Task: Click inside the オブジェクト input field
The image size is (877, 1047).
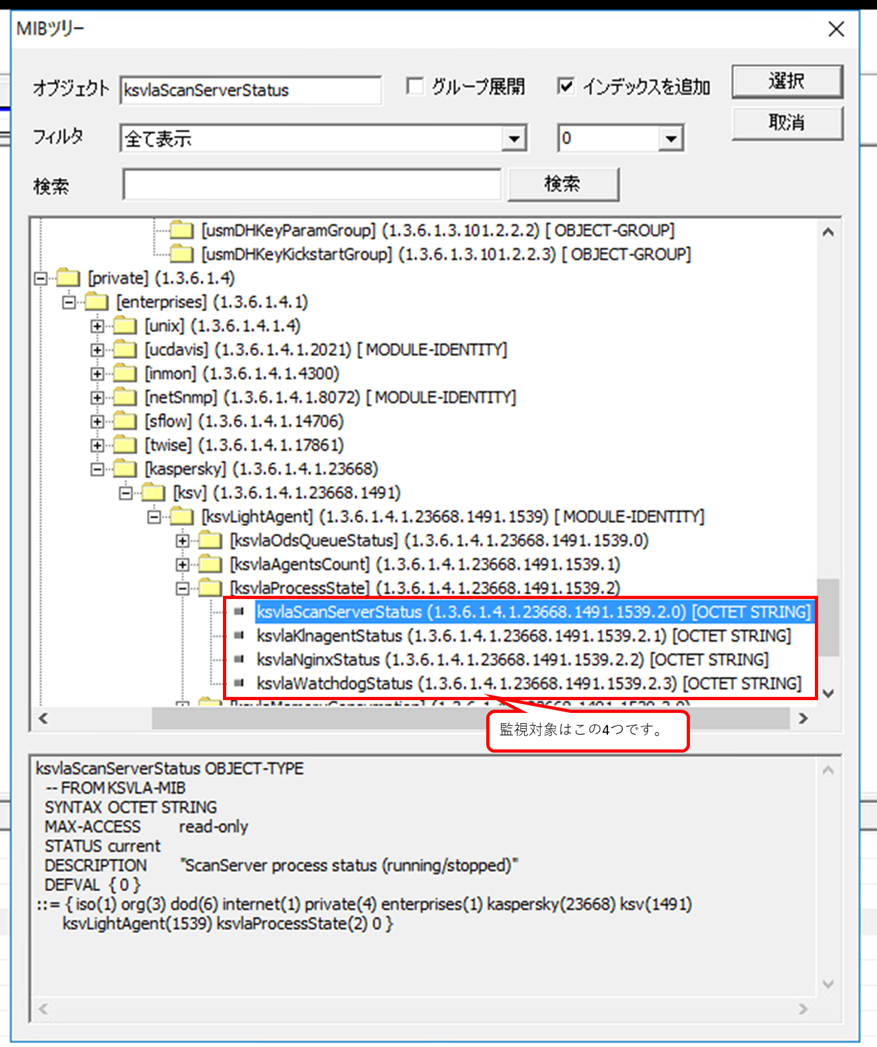Action: (x=250, y=89)
